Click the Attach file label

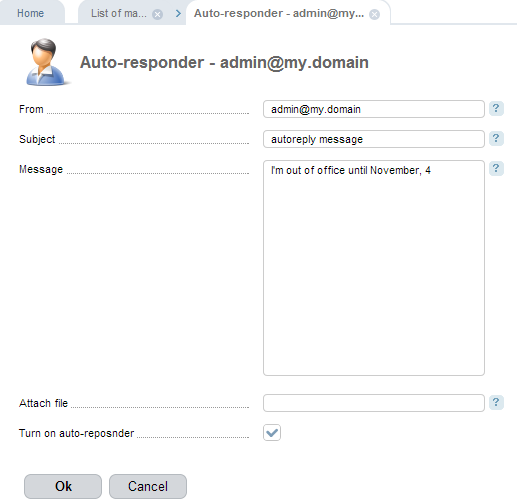43,403
